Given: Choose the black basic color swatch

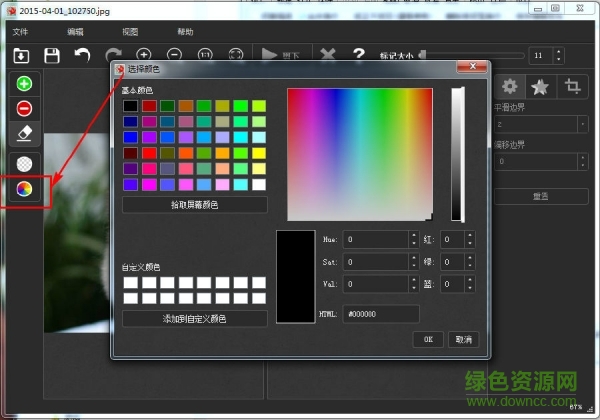Looking at the screenshot, I should pos(130,106).
